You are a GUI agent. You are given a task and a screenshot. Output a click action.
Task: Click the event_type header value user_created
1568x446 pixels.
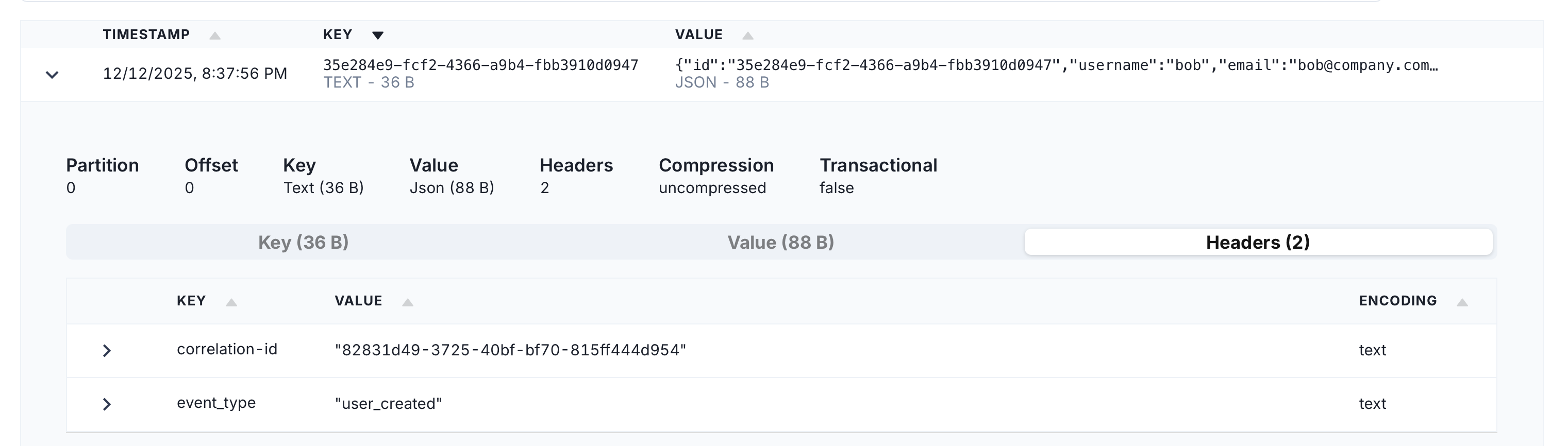click(x=387, y=403)
